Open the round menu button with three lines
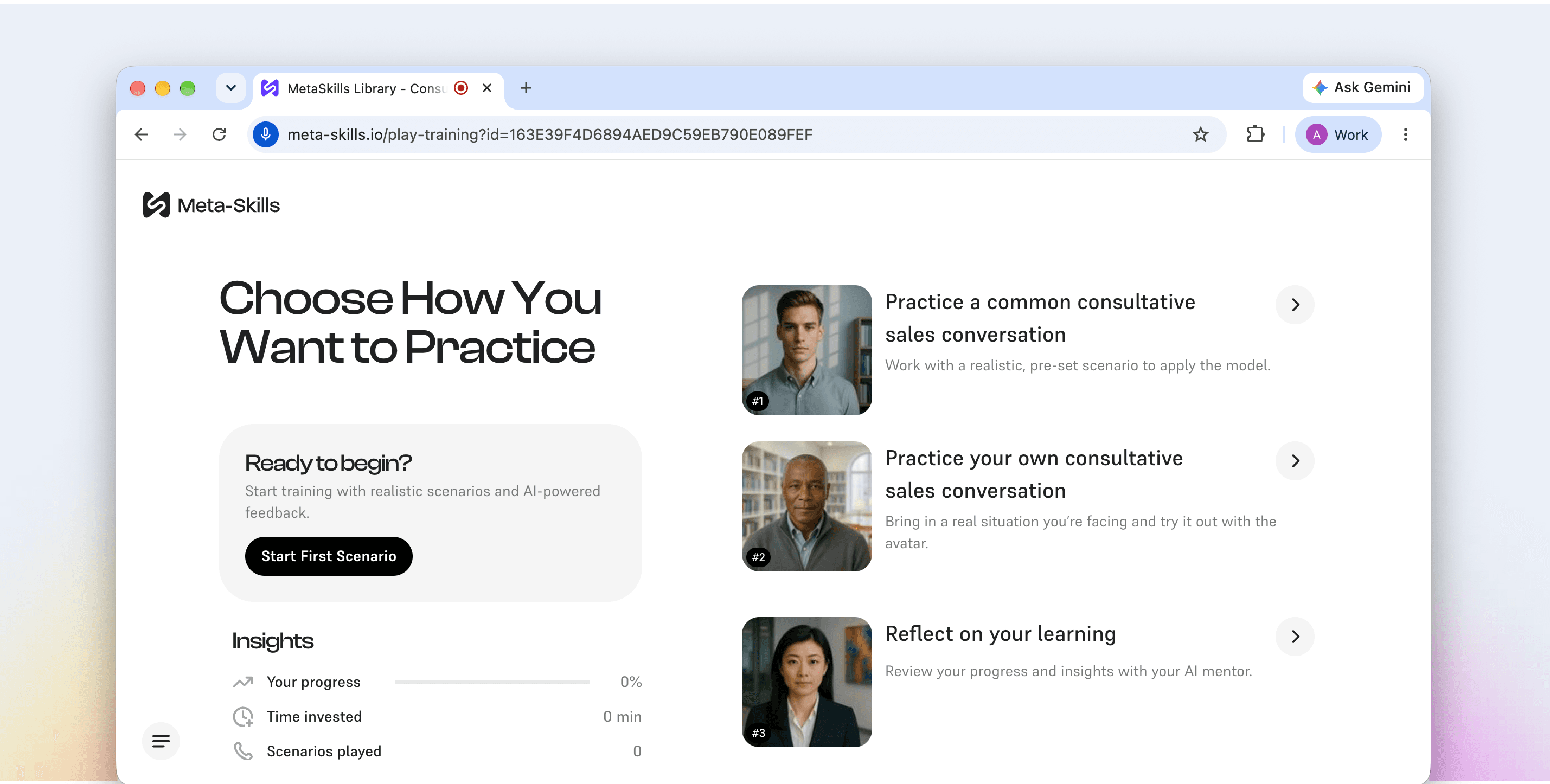Screen dimensions: 1550x784 coord(161,741)
